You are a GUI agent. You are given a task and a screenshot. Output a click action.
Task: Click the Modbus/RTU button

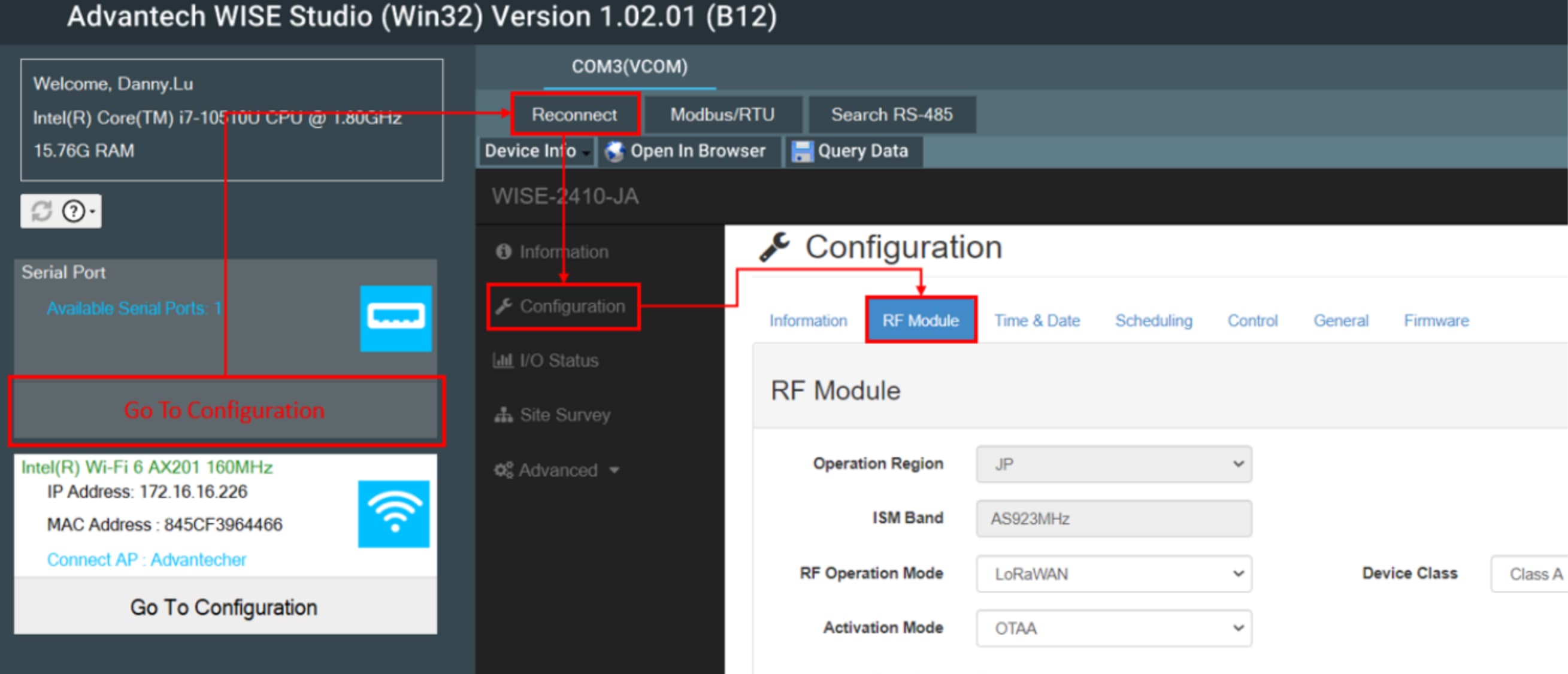point(722,114)
